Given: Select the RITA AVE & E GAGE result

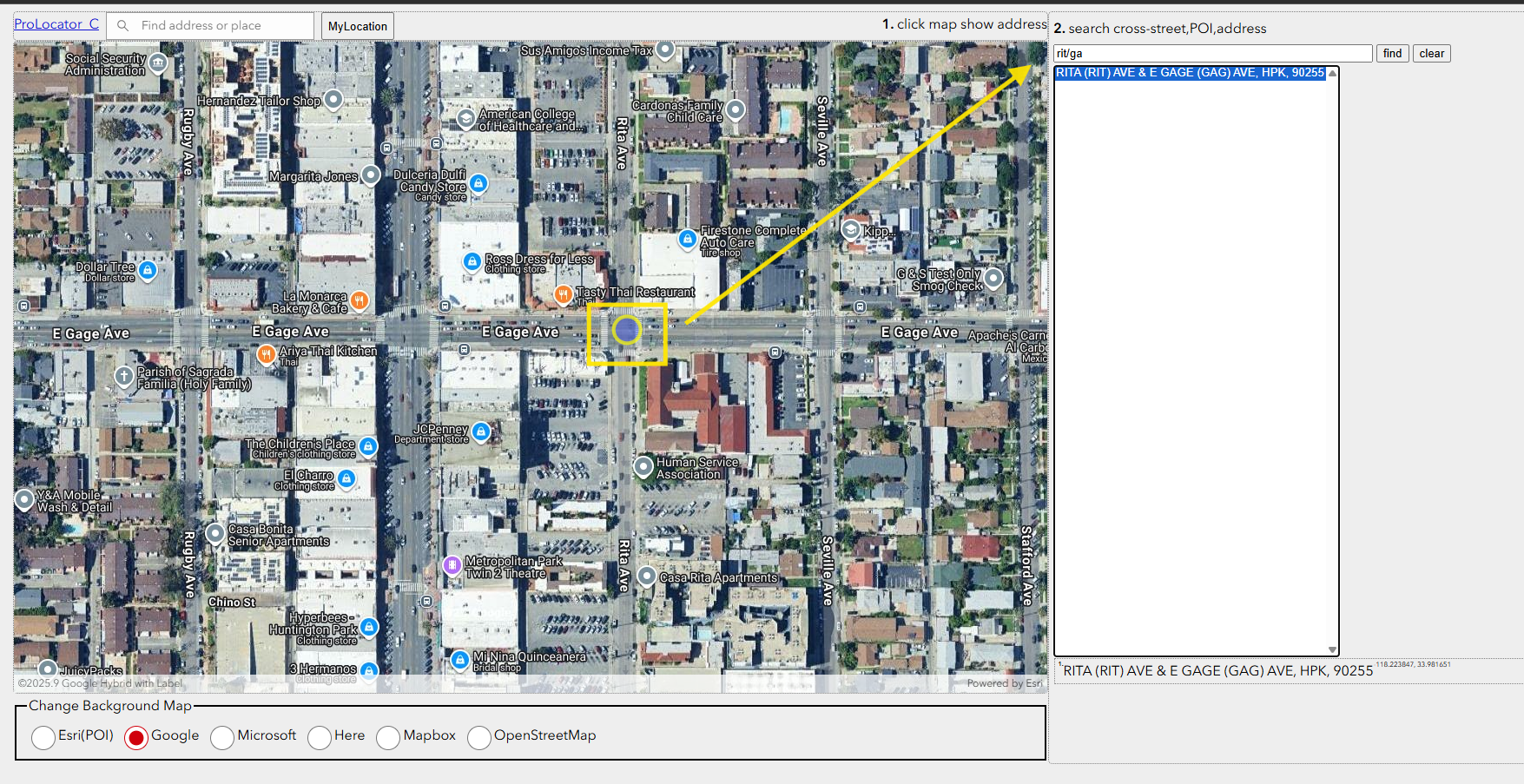Looking at the screenshot, I should pyautogui.click(x=1189, y=73).
